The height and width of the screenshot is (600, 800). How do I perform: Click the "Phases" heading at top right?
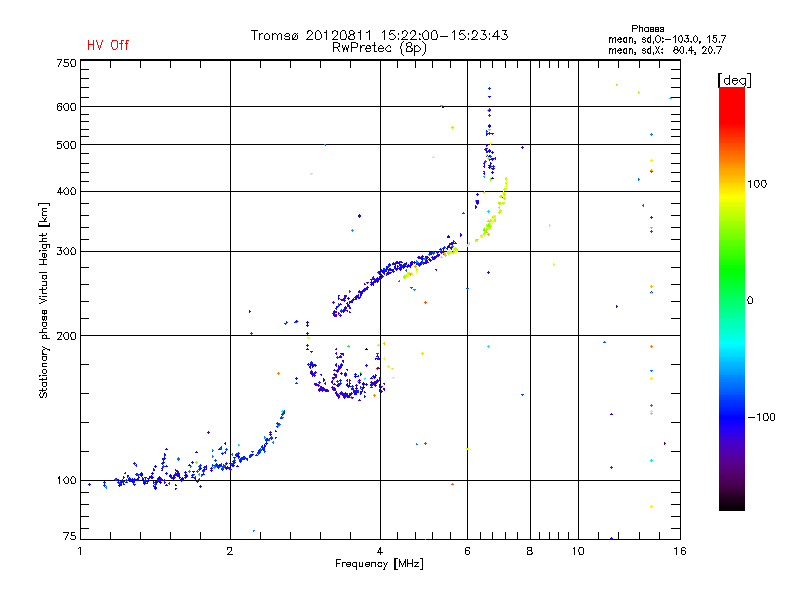pos(647,29)
